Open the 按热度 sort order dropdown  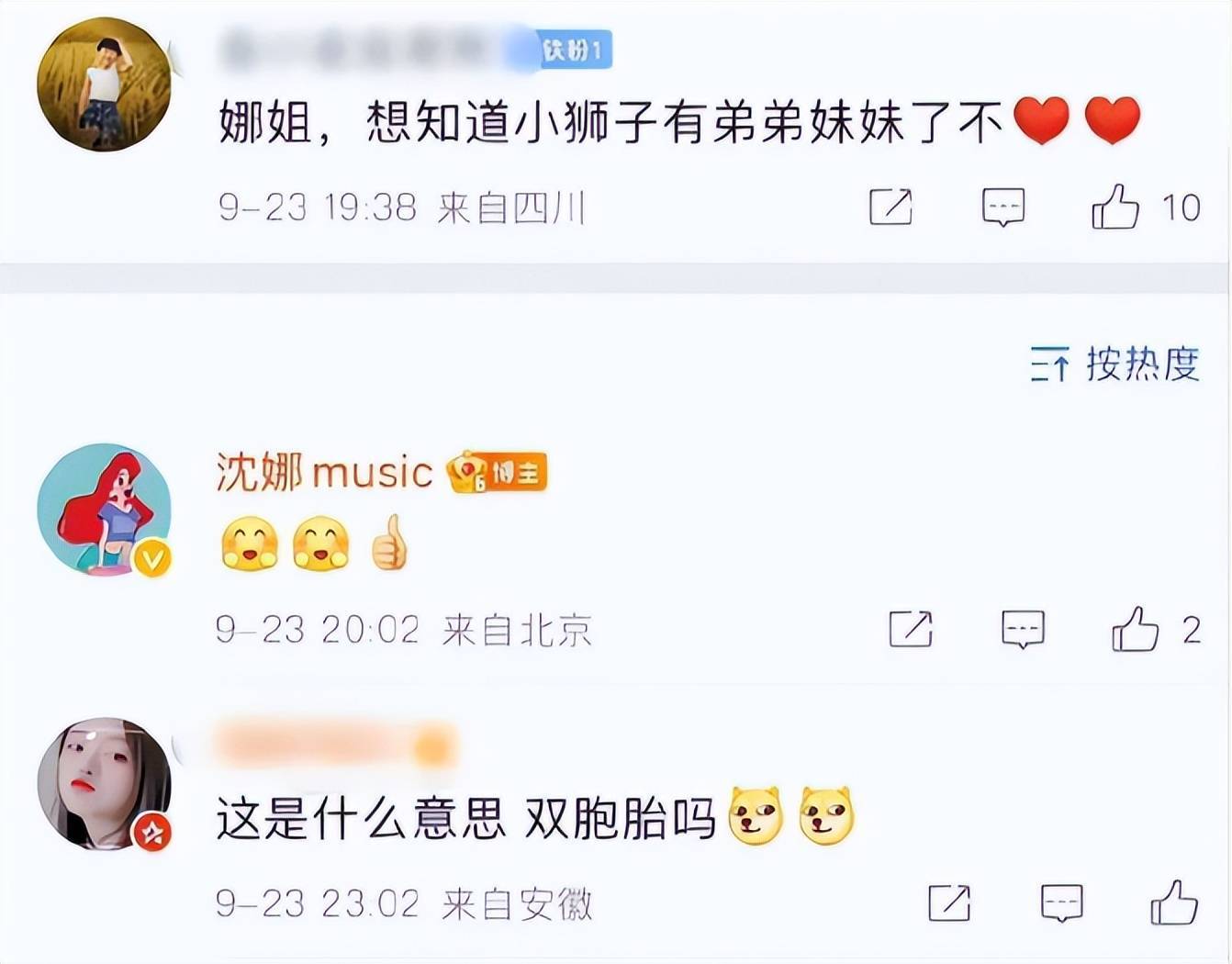point(1114,364)
